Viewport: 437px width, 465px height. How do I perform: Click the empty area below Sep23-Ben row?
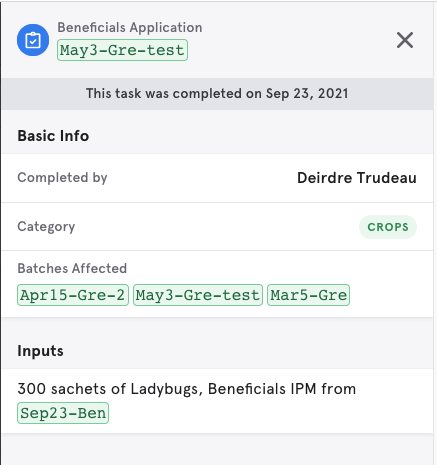click(217, 449)
